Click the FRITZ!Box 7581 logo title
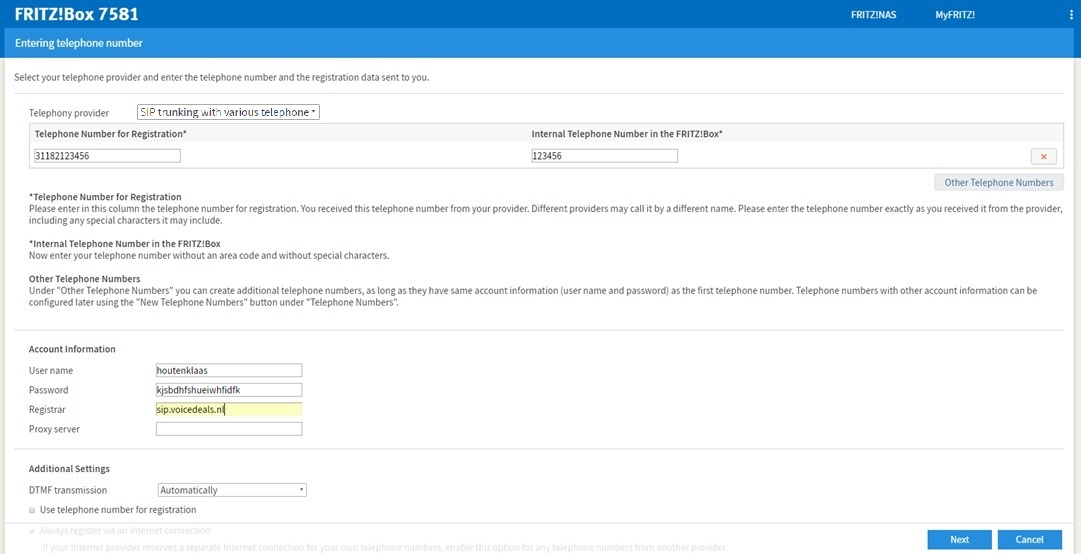The height and width of the screenshot is (554, 1081). (x=77, y=15)
